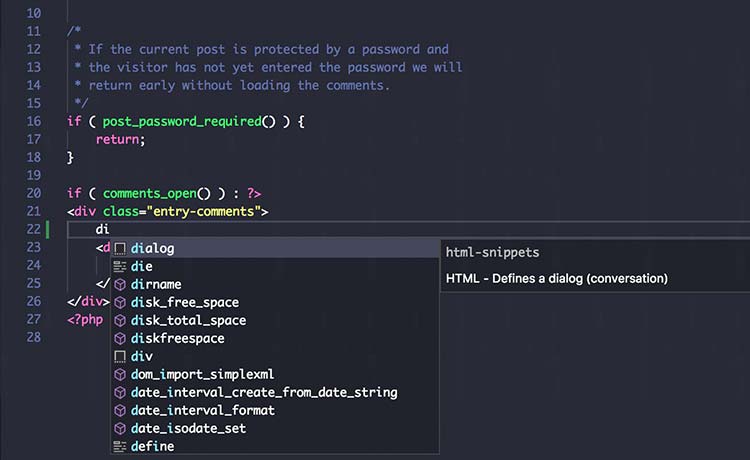Screen dimensions: 750x460
Task: Click the keyword icon beside "die"
Action: 120,266
